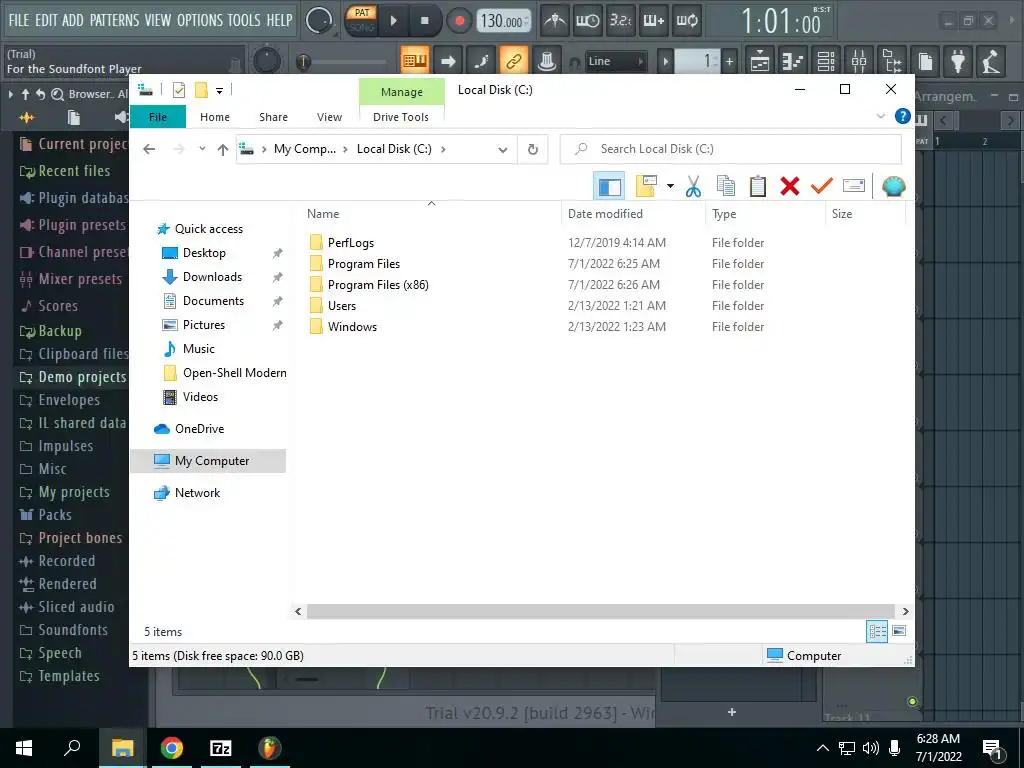
Task: Open FL Studio OPTIONS menu
Action: [200, 20]
